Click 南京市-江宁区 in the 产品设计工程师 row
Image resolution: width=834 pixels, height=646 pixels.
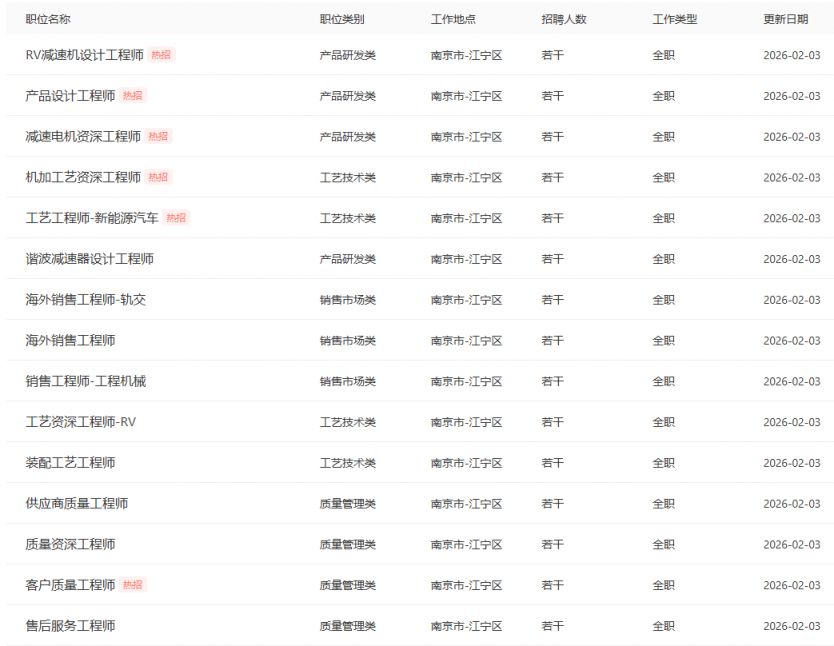[466, 96]
